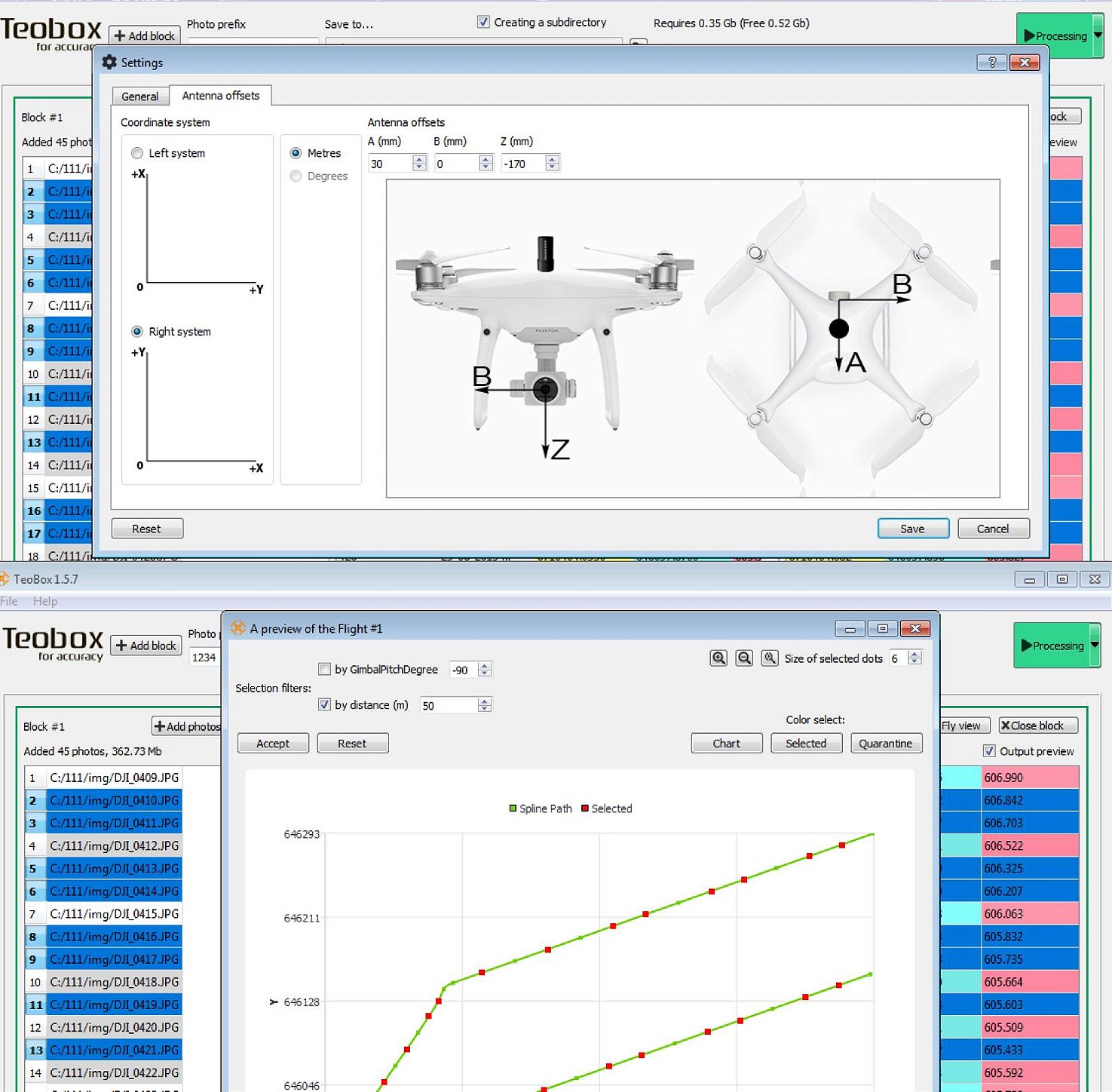
Task: Uncheck the by distance (m) filter
Action: [325, 704]
